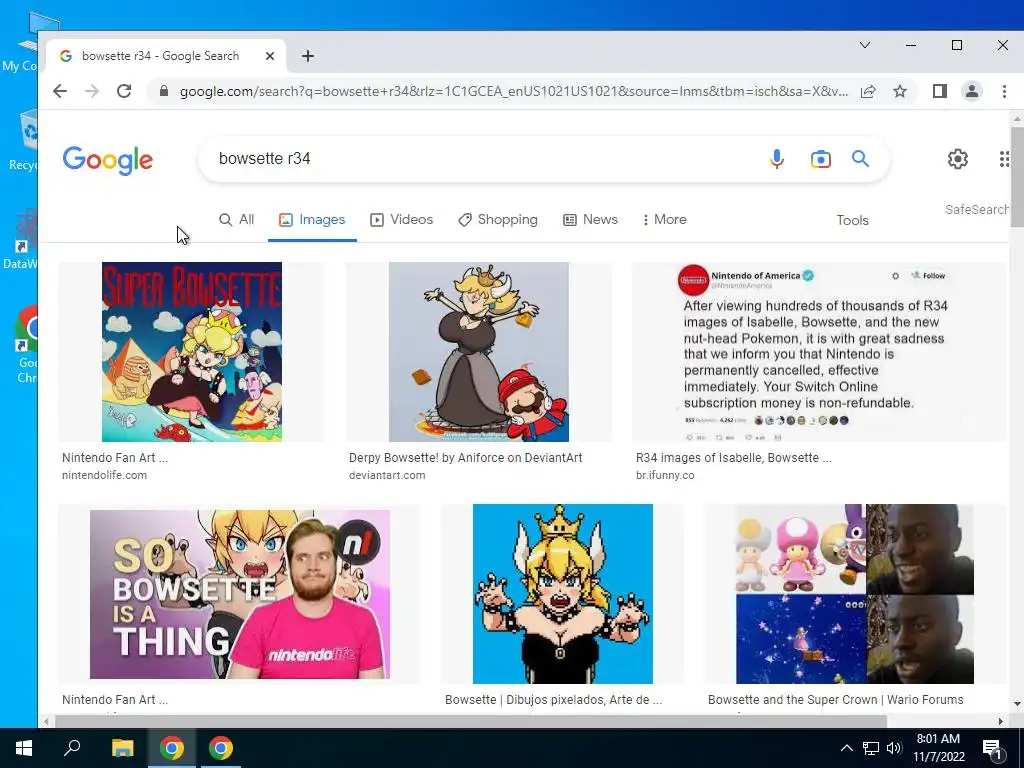Screen dimensions: 1024x768
Task: Expand the tab search chevron in title bar
Action: coord(865,45)
